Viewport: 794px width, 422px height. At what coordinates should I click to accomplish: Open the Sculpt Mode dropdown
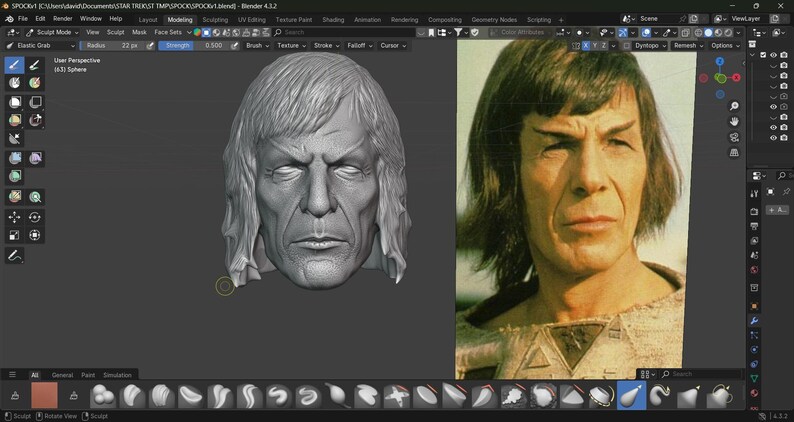[52, 32]
